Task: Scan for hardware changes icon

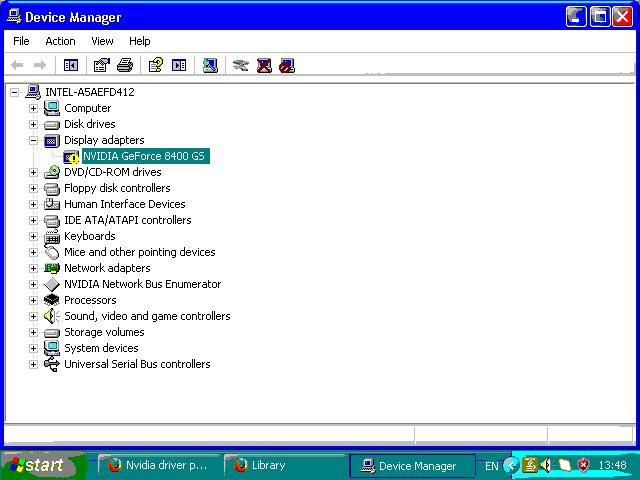Action: point(210,65)
